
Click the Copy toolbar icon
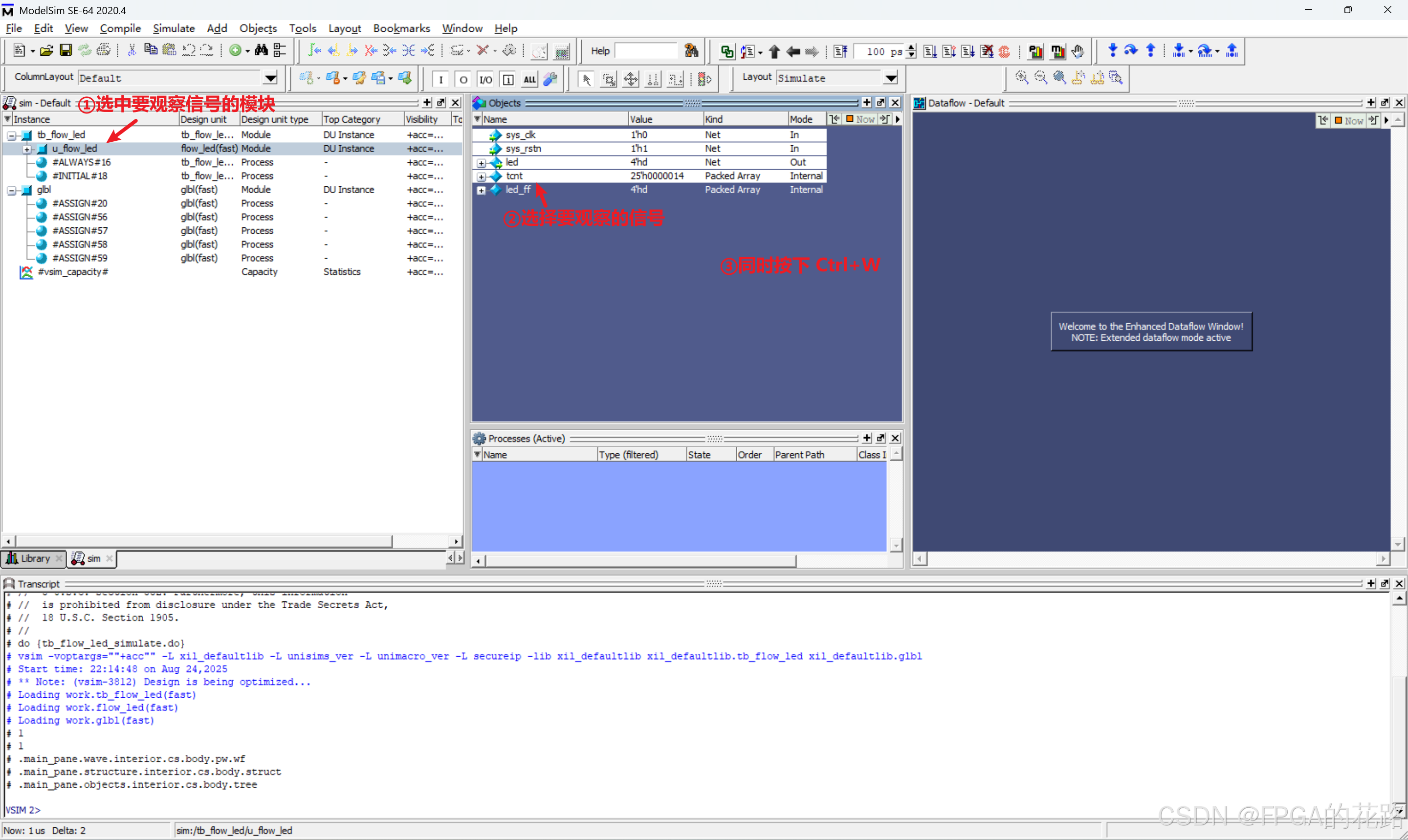151,50
